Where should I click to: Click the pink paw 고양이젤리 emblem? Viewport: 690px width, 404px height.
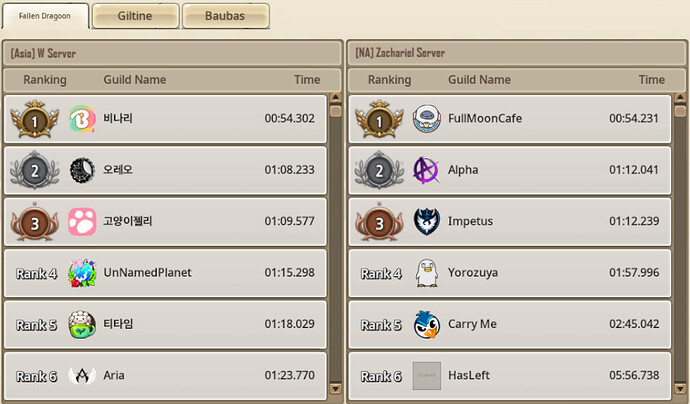pos(82,221)
